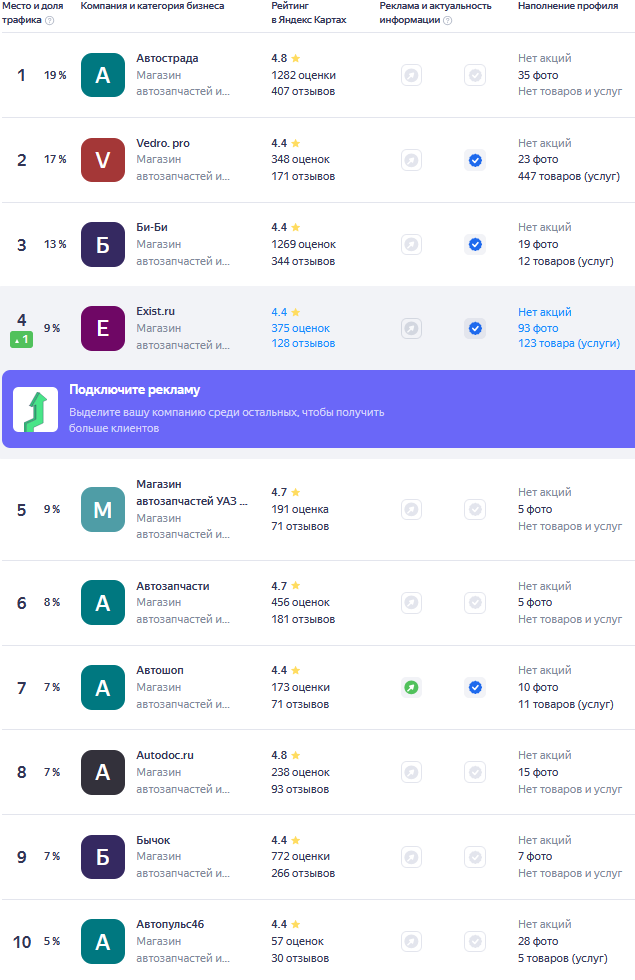Open "123 товара (услуги)" link for Exist.ru
Viewport: 635px width, 980px height.
click(x=569, y=343)
